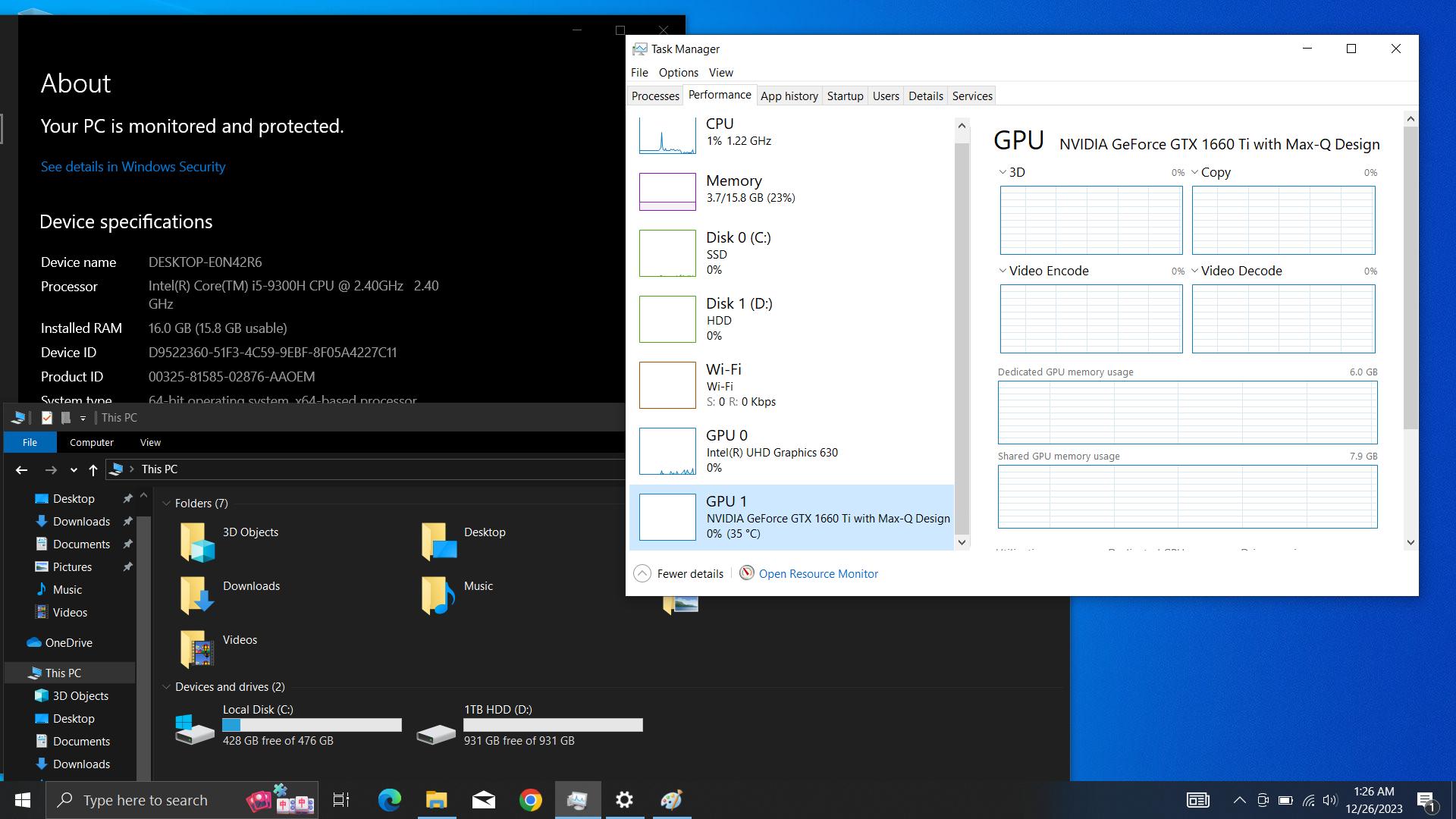This screenshot has width=1456, height=819.
Task: Click Open Resource Monitor link
Action: (x=818, y=574)
